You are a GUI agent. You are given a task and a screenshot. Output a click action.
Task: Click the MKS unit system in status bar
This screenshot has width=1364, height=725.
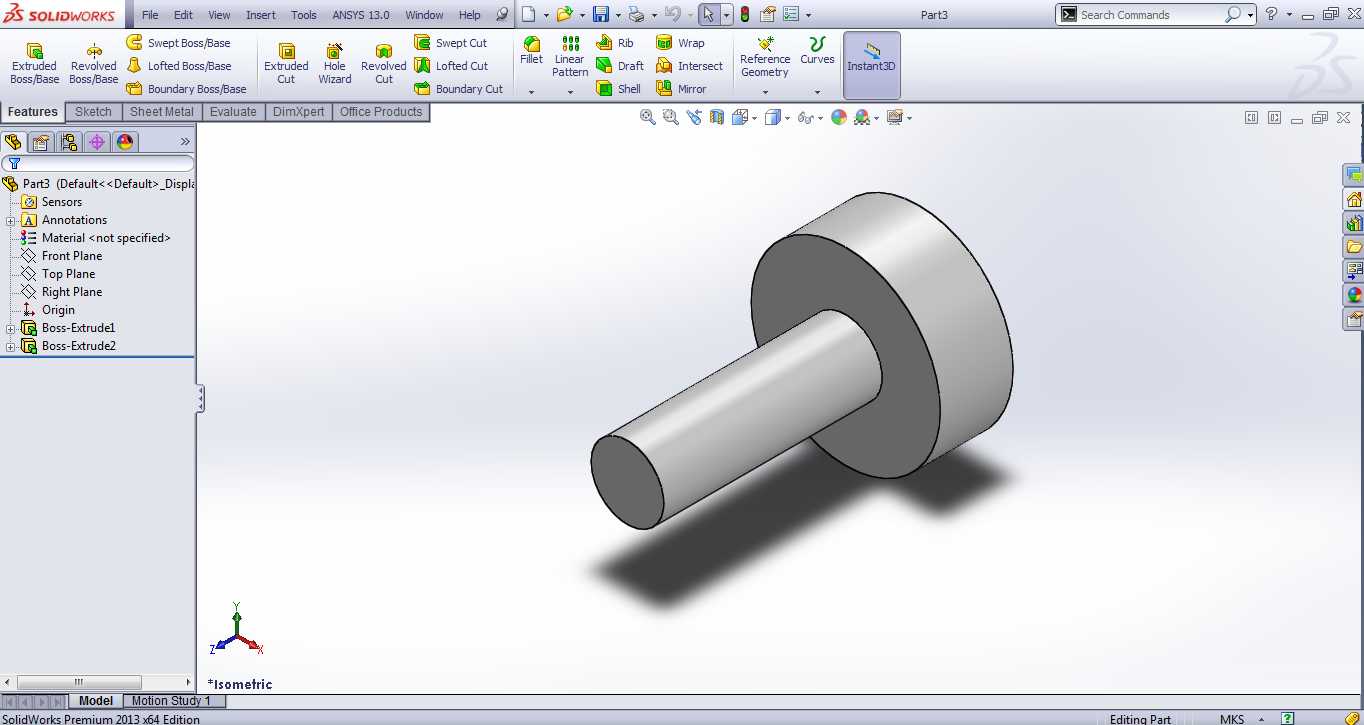[x=1232, y=719]
